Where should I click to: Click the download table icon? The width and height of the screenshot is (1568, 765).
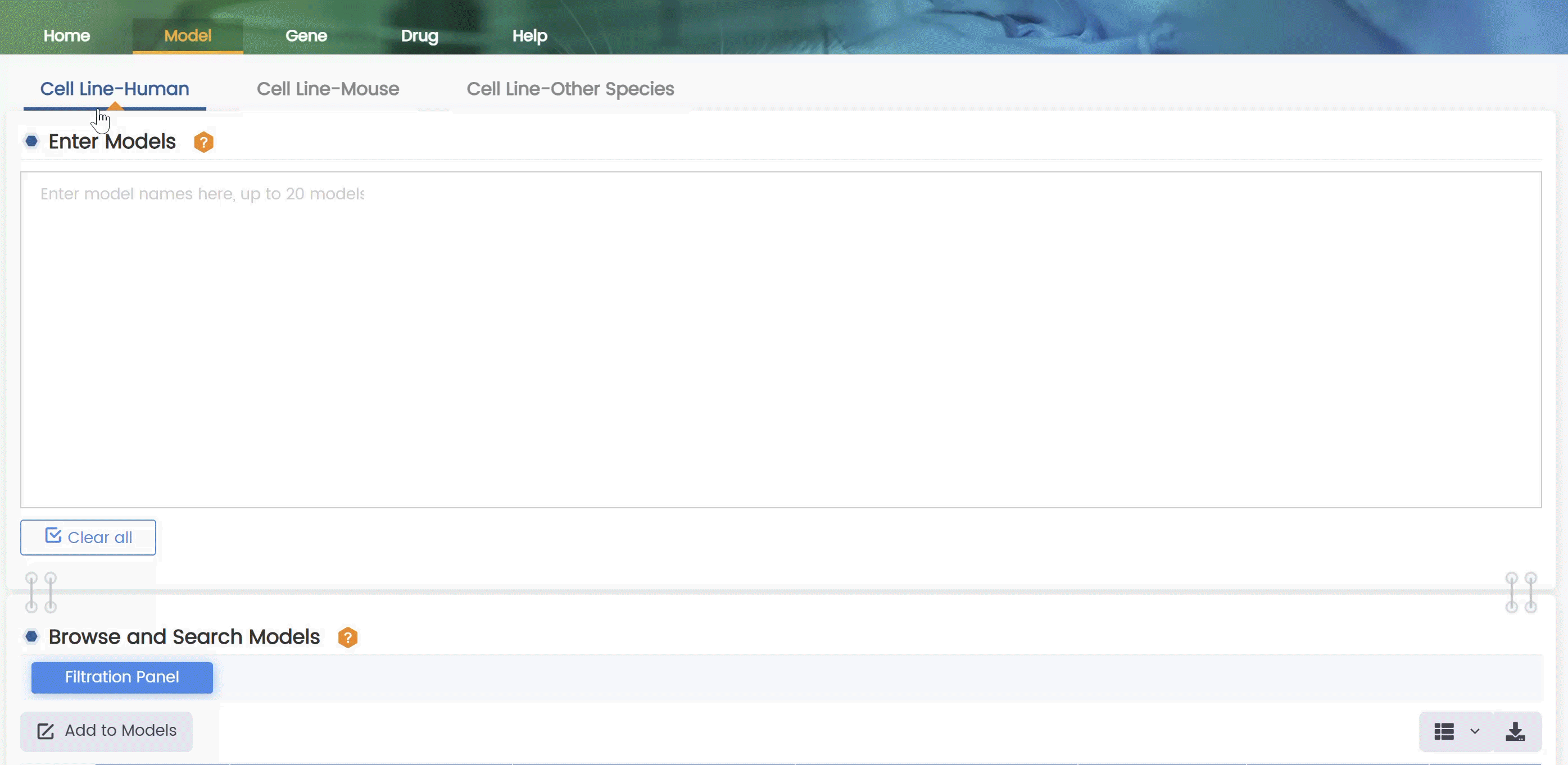[x=1515, y=731]
